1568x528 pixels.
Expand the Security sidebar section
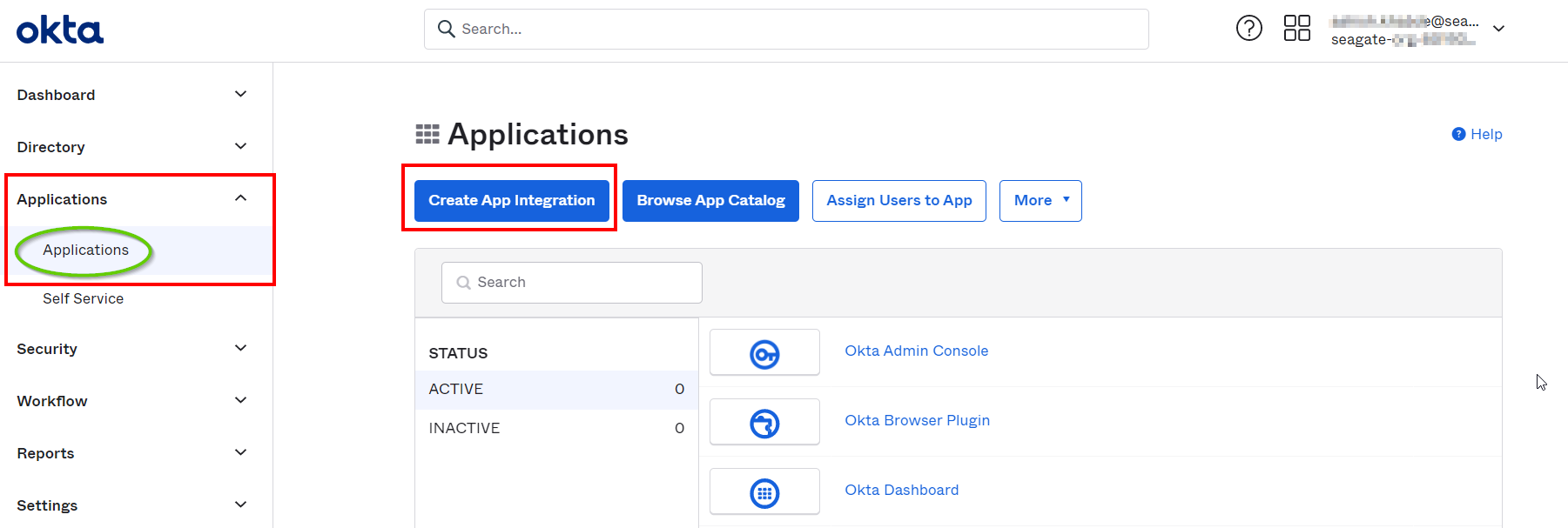point(240,348)
